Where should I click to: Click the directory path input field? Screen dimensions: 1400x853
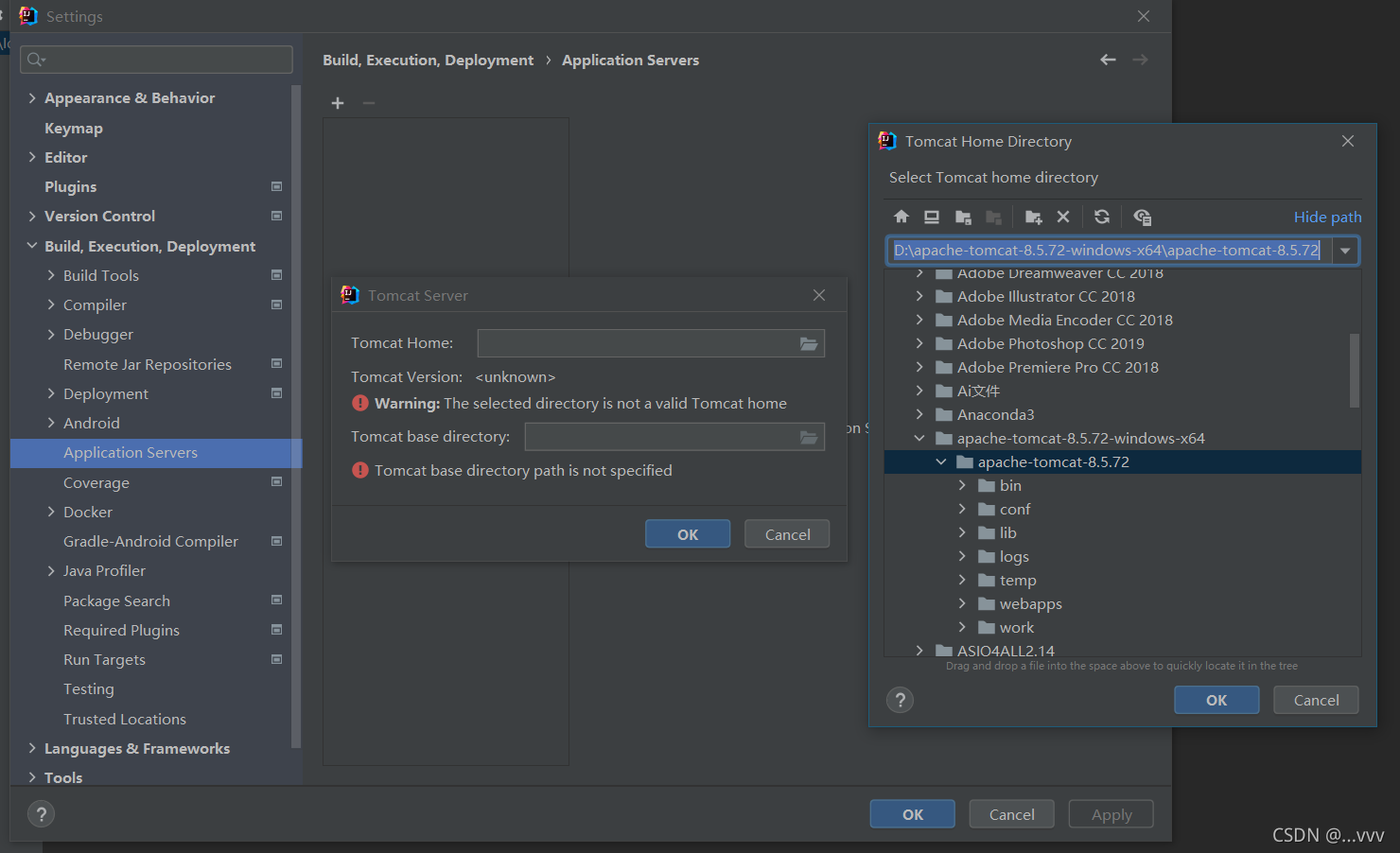tap(1109, 251)
